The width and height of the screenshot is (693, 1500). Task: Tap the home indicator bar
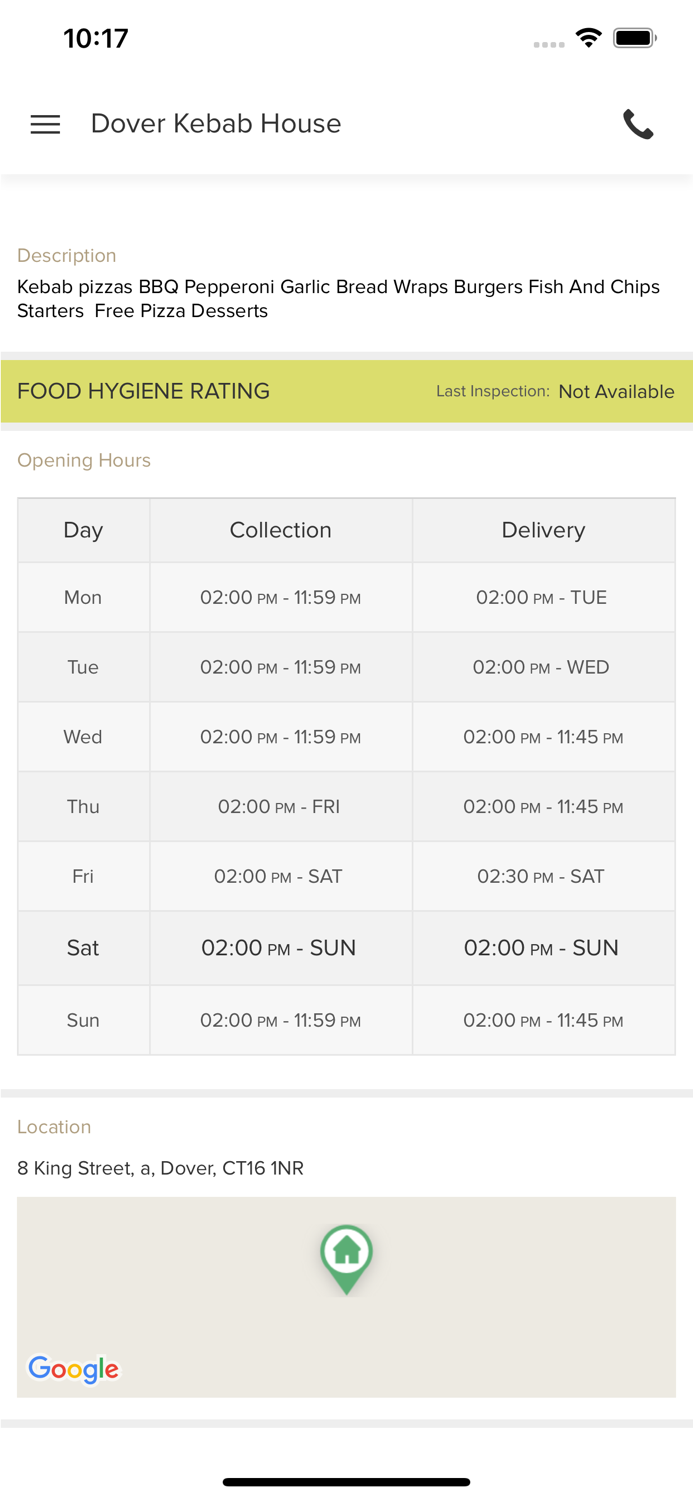(x=346, y=1482)
